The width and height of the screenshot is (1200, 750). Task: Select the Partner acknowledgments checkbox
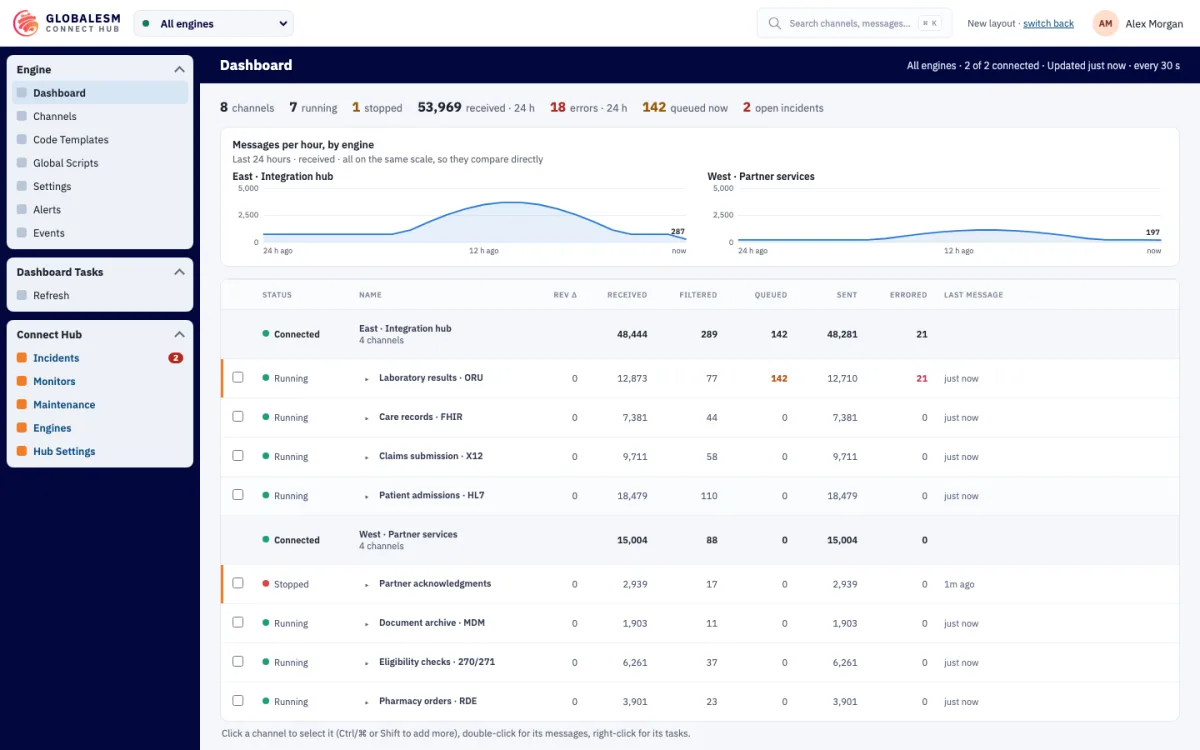tap(238, 583)
